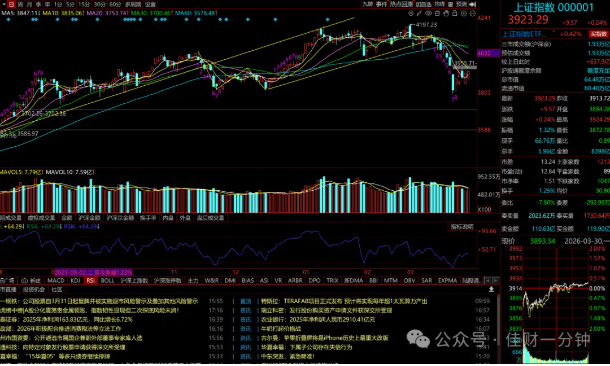Click the lock icon on chart toolbar

(x=455, y=13)
